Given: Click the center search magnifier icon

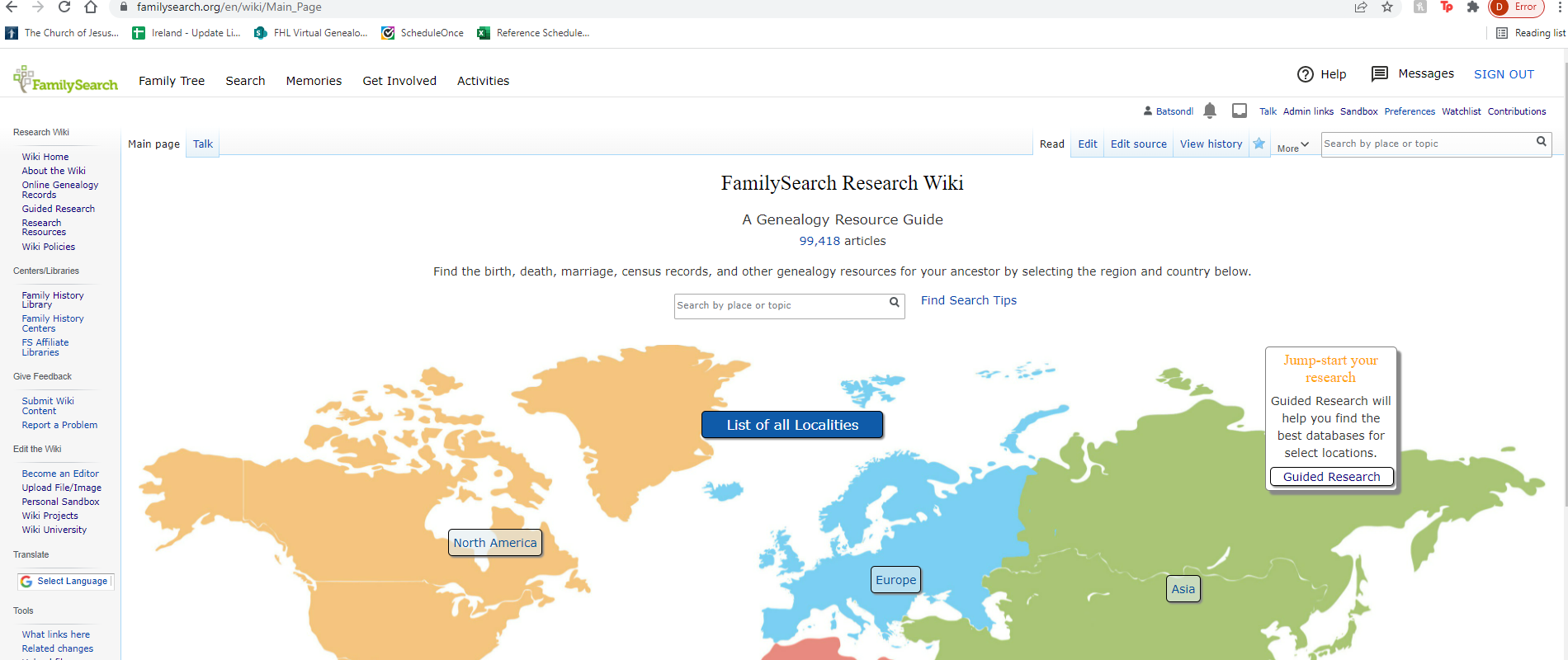Looking at the screenshot, I should [894, 303].
